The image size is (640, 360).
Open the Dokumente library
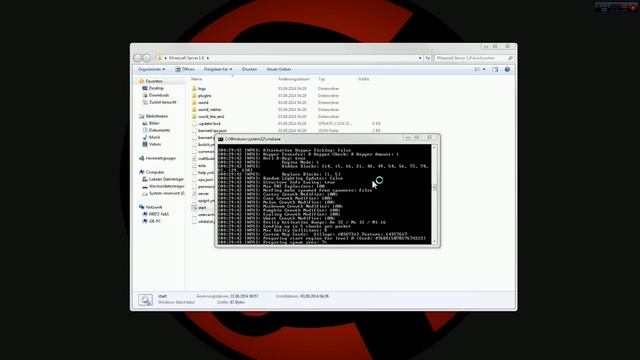click(x=156, y=130)
